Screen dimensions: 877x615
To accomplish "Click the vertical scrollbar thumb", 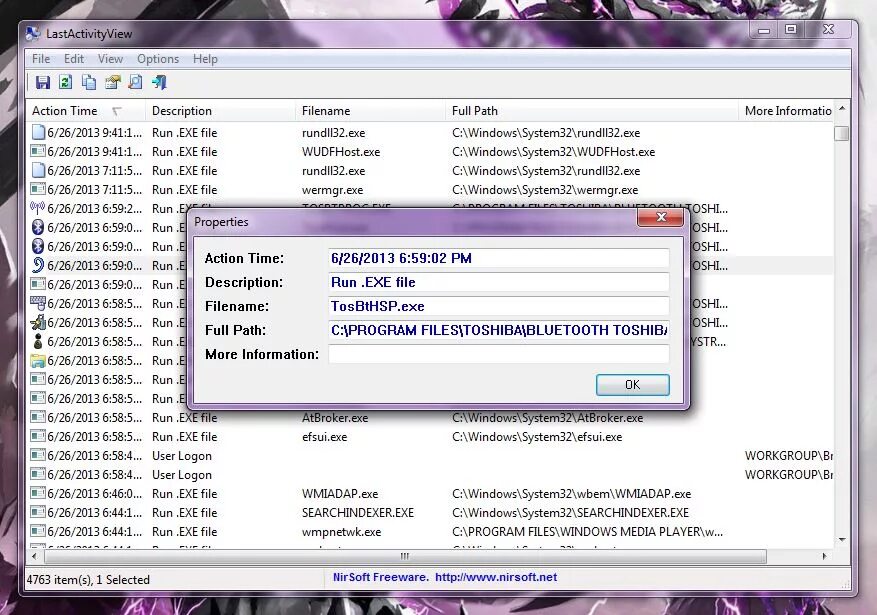I will click(x=842, y=133).
